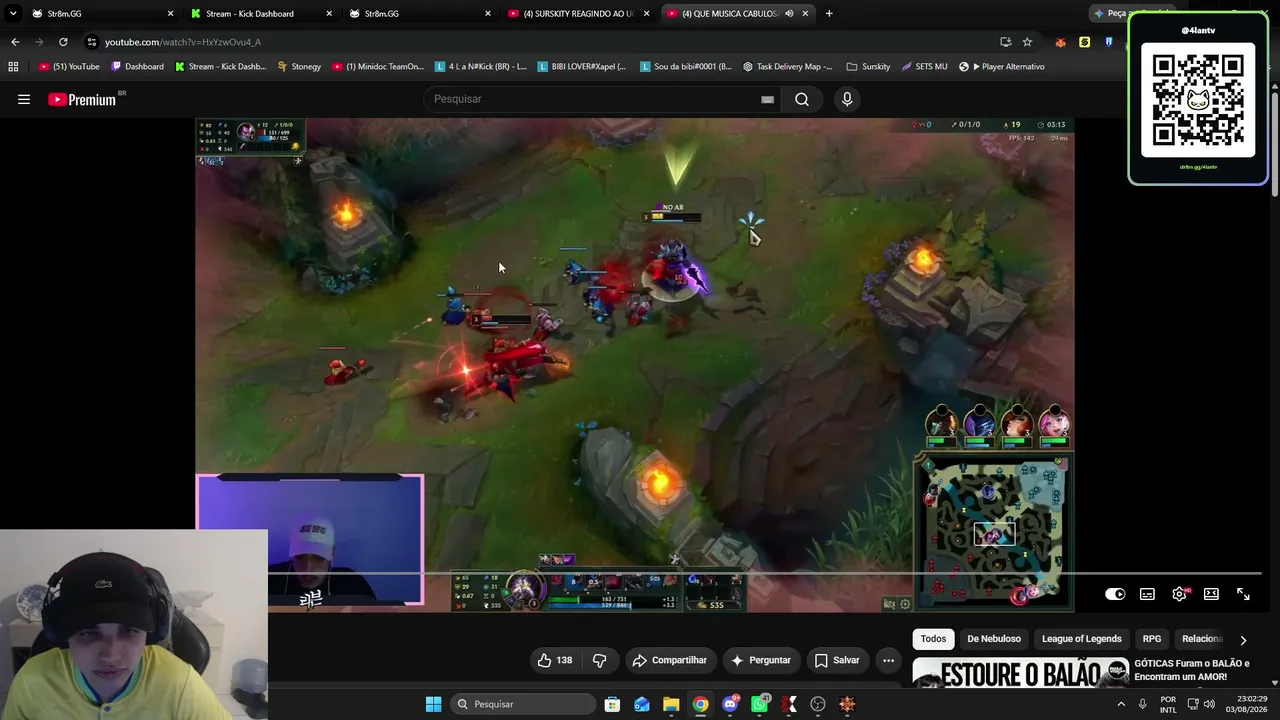Select the De Nebuloso filter chip
1280x720 pixels.
[x=994, y=639]
